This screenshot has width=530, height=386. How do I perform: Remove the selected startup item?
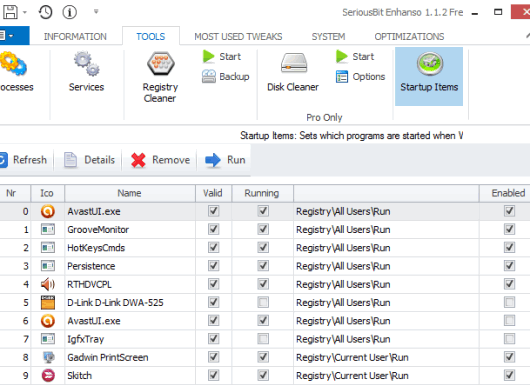[x=161, y=160]
